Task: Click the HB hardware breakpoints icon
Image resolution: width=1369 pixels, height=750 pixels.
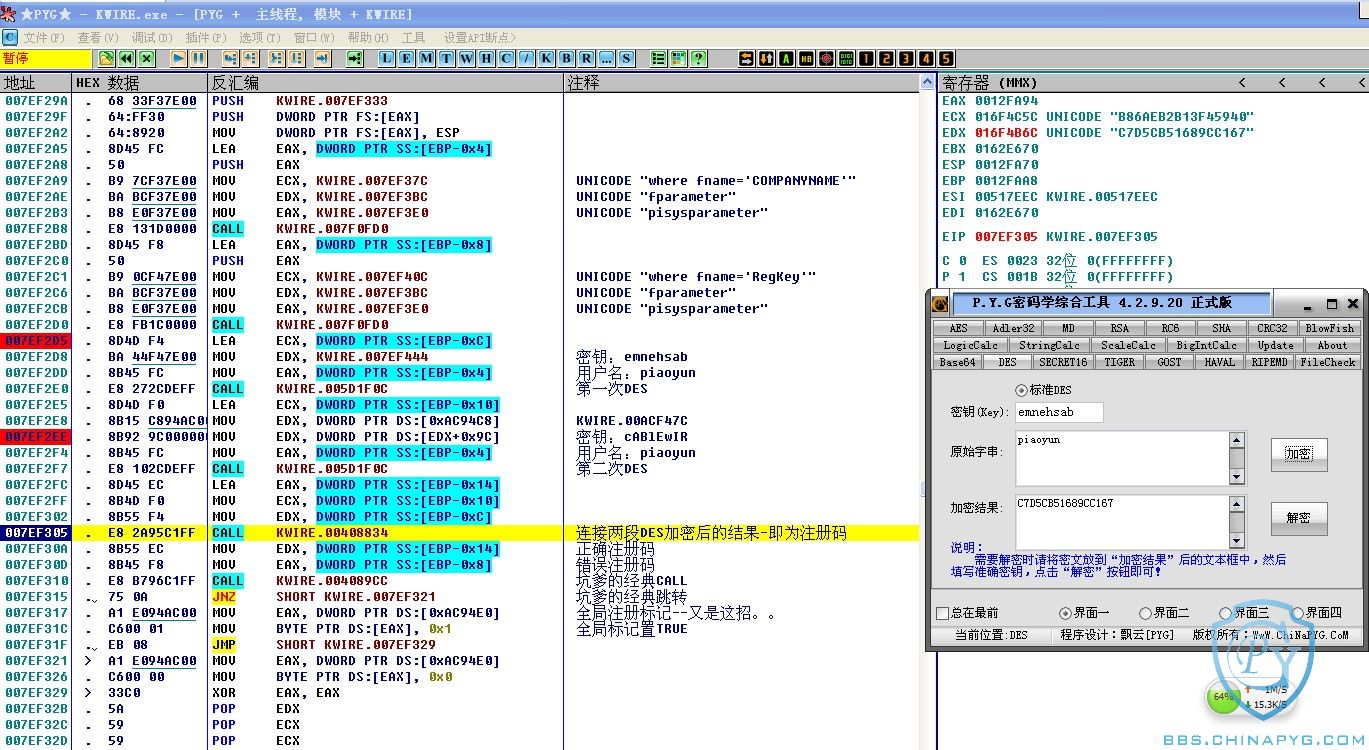Action: pyautogui.click(x=806, y=58)
